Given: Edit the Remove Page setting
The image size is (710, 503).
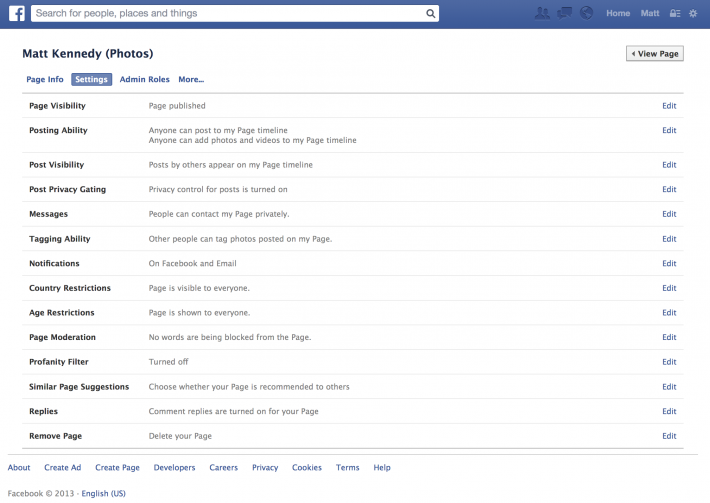Looking at the screenshot, I should 669,436.
